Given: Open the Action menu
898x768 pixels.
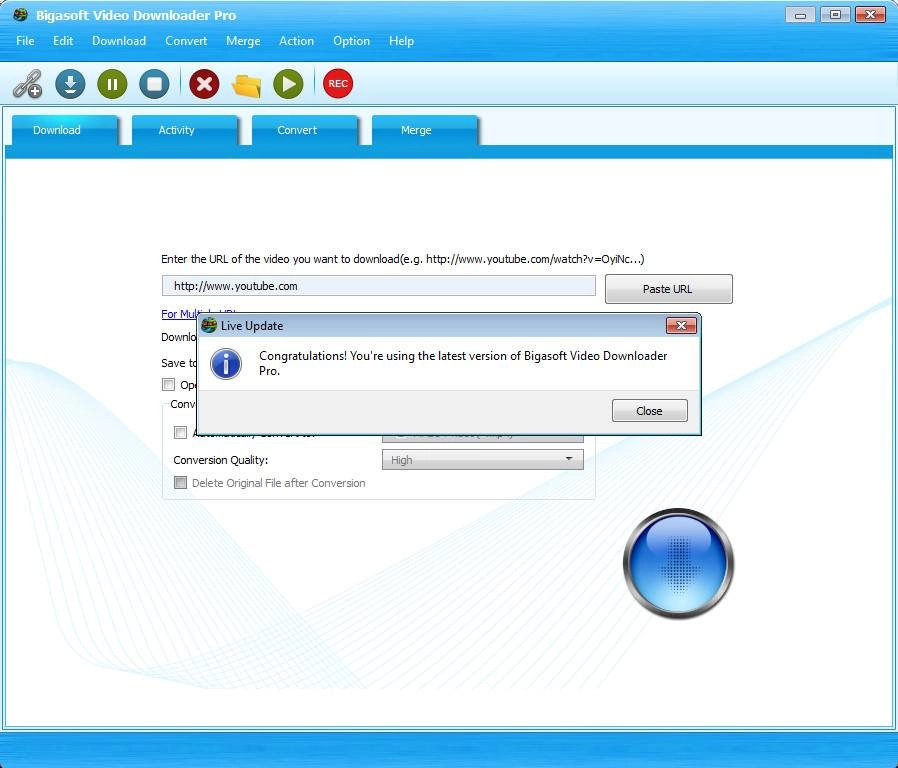Looking at the screenshot, I should point(296,41).
